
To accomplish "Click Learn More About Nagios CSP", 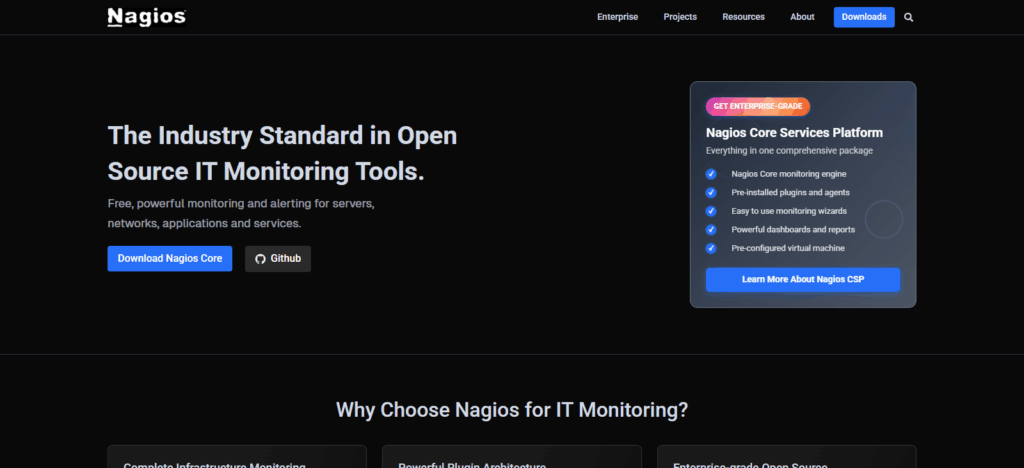I will pyautogui.click(x=802, y=280).
